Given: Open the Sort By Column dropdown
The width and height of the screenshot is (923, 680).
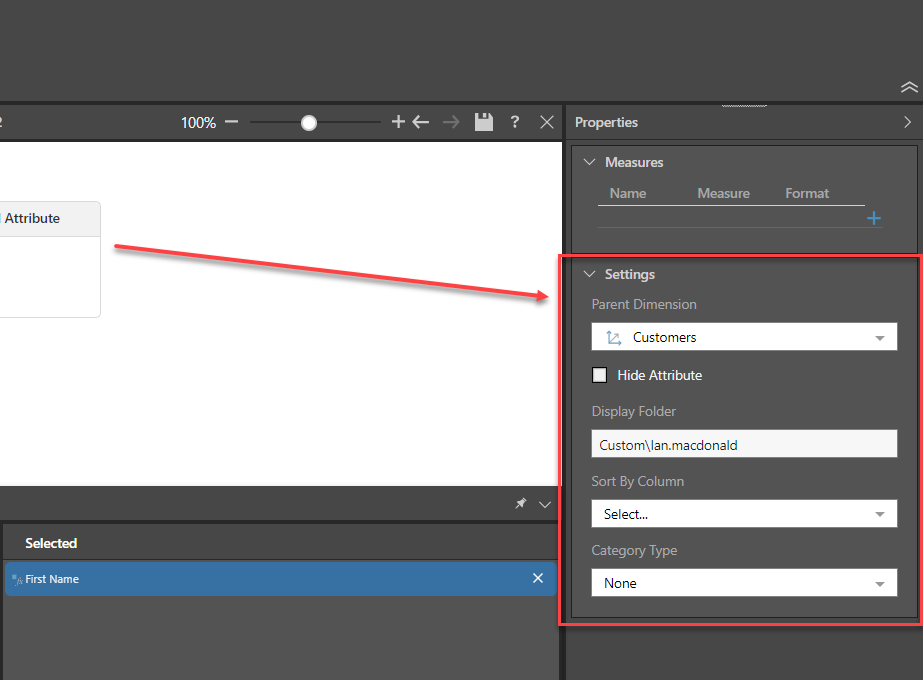Looking at the screenshot, I should pyautogui.click(x=744, y=514).
